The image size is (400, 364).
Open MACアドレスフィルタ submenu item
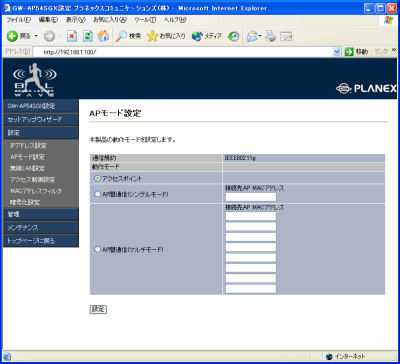pyautogui.click(x=36, y=191)
